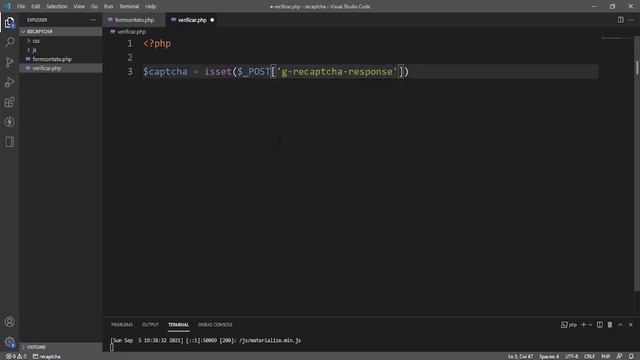
Task: Kill terminal with trash icon
Action: [x=610, y=325]
